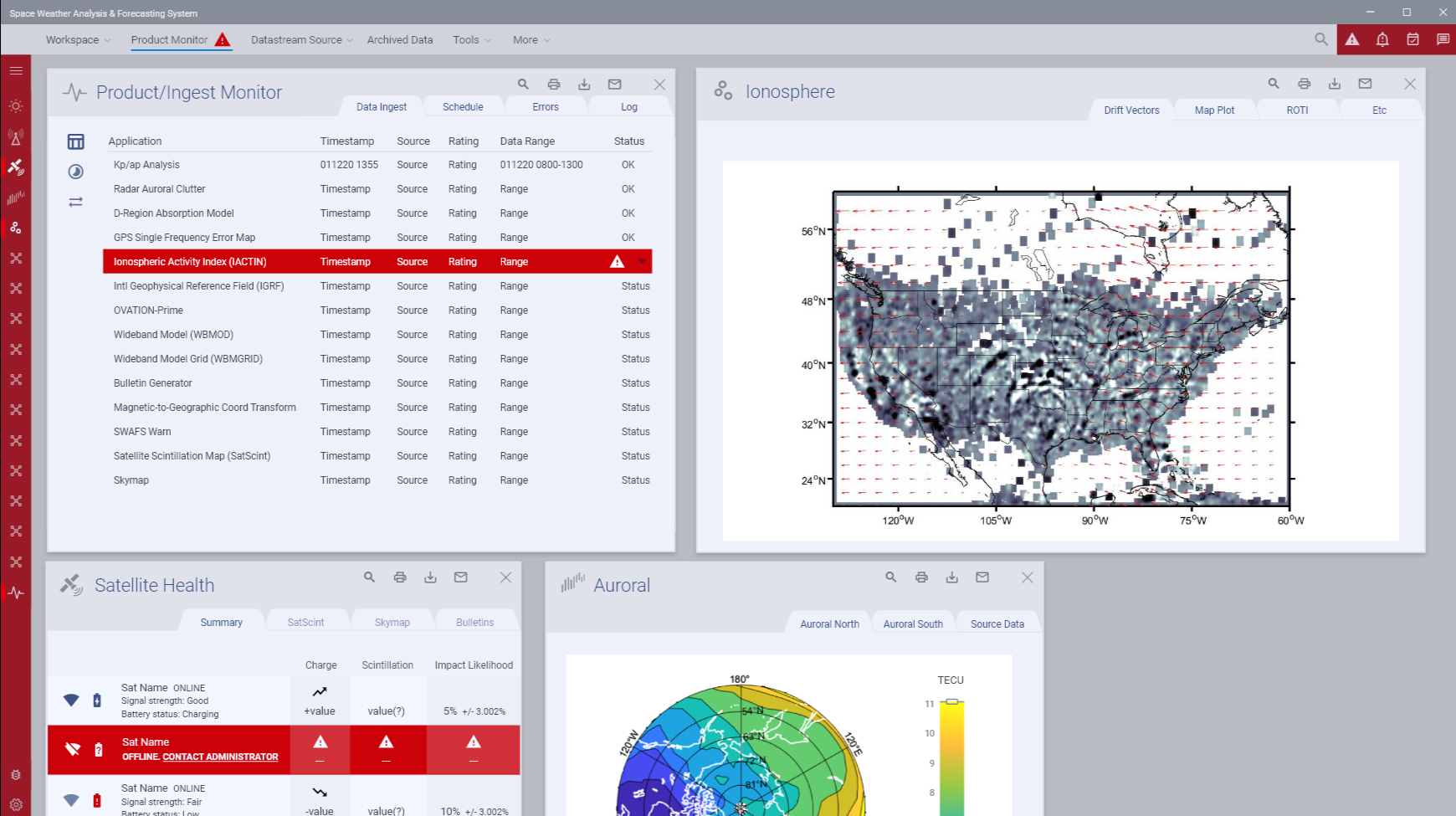The width and height of the screenshot is (1456, 816).
Task: Email the Auroral panel
Action: (x=982, y=577)
